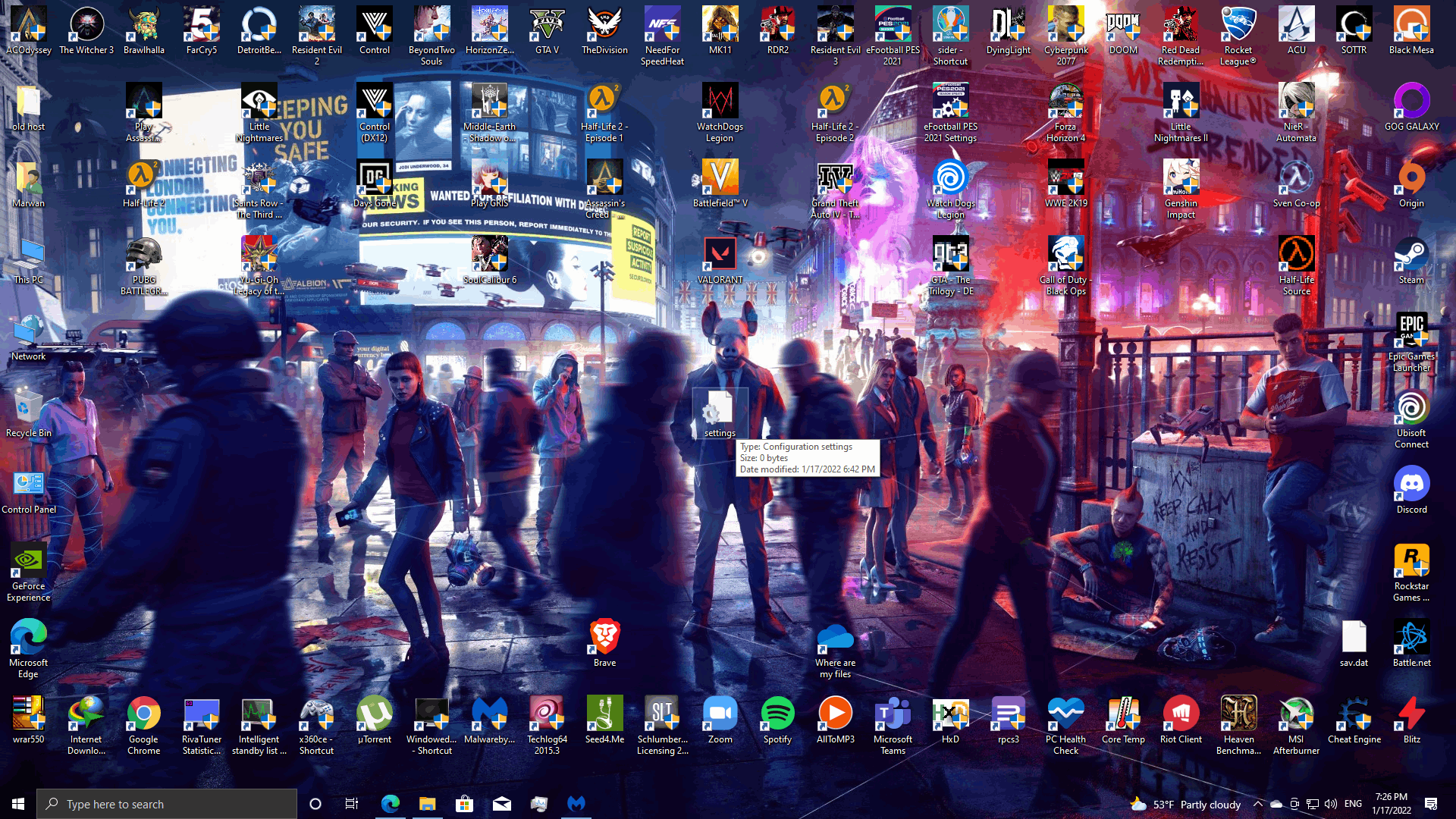This screenshot has height=819, width=1456.
Task: Open the Google Chrome shortcut
Action: 144,725
